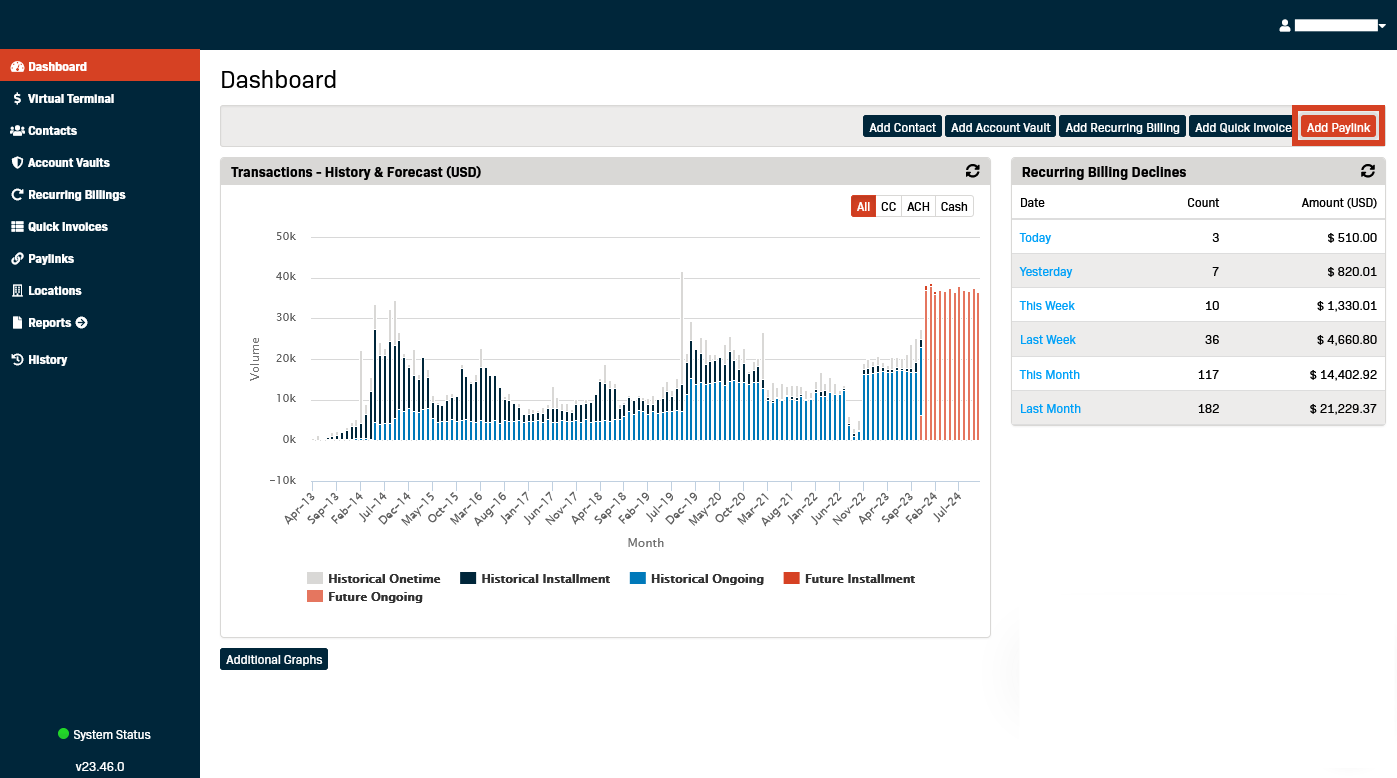1397x778 pixels.
Task: Open Quick Invoices section
Action: click(100, 227)
